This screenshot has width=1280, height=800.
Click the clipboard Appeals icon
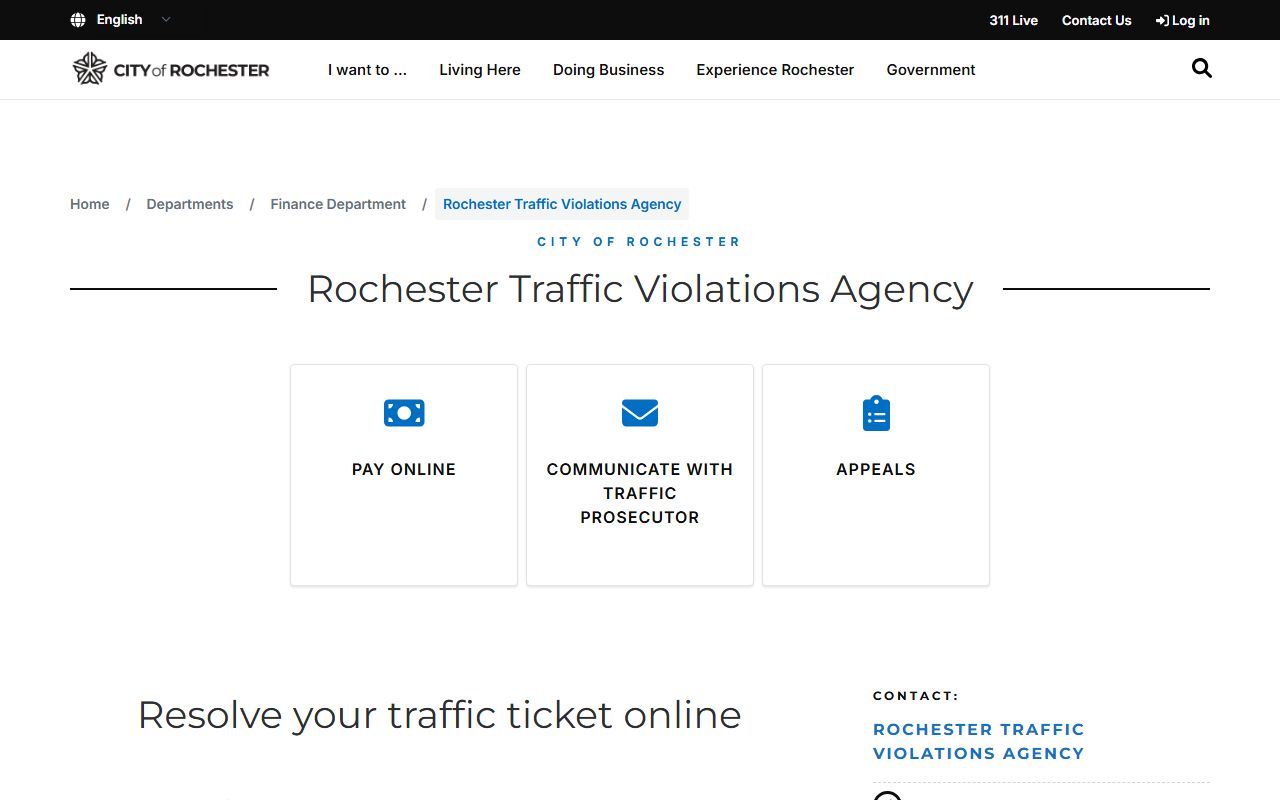pyautogui.click(x=876, y=413)
